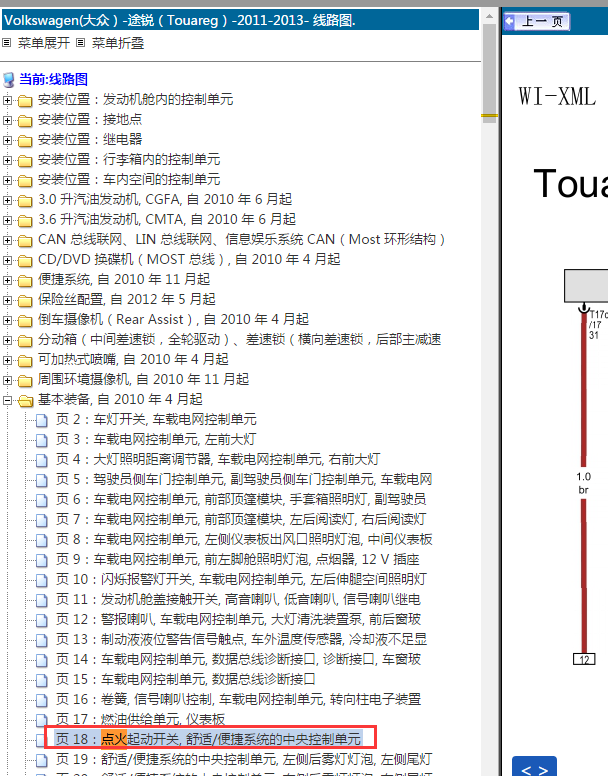This screenshot has height=776, width=608.
Task: Click page icon for 页 6 entry
Action: click(x=42, y=500)
